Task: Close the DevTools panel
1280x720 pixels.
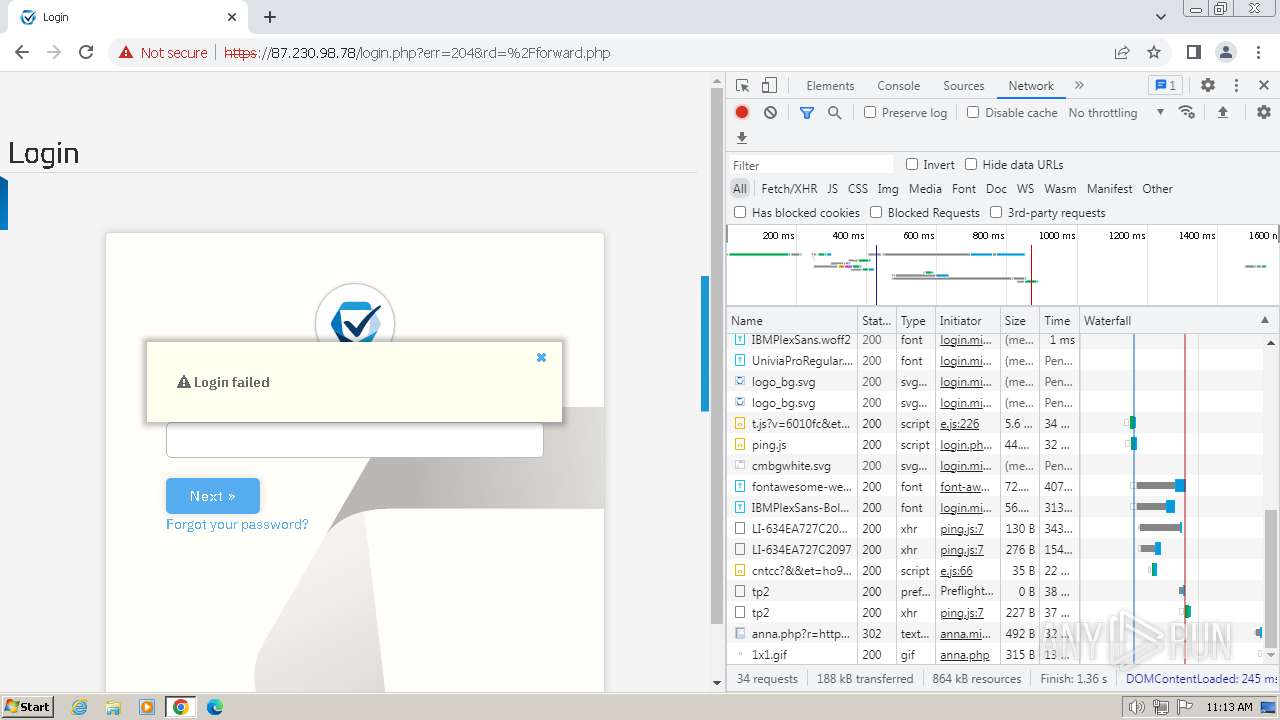Action: [x=1264, y=86]
